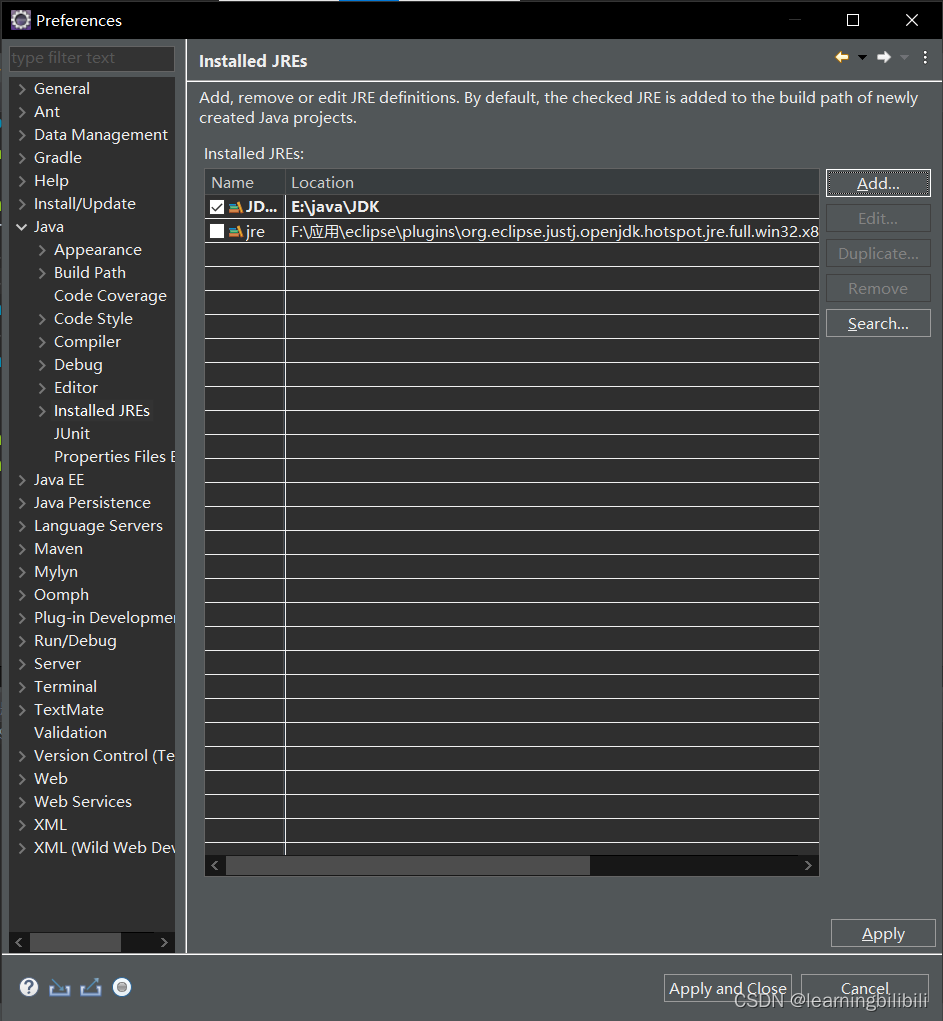
Task: Uncheck the JDK default JRE checkbox
Action: point(217,207)
